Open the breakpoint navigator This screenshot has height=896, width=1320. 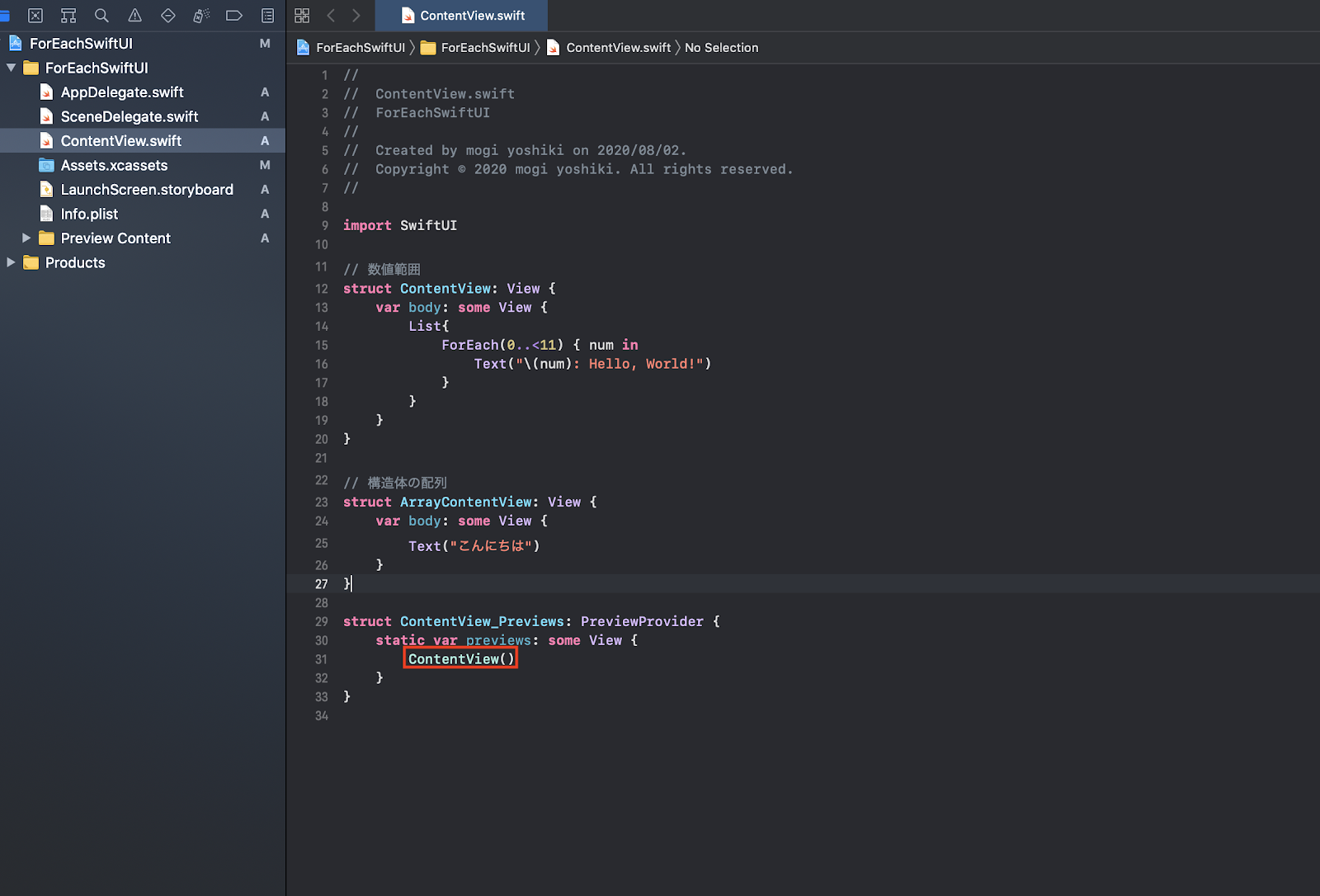pos(233,15)
